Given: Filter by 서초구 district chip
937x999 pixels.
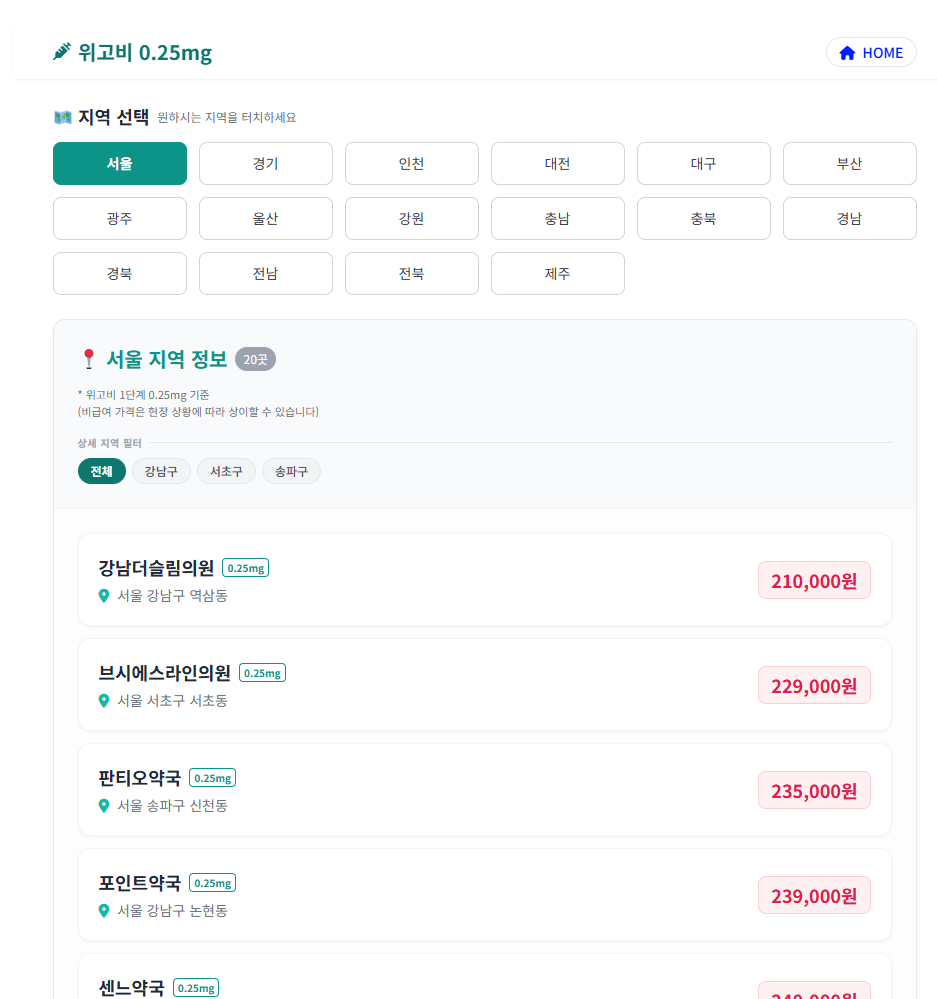Looking at the screenshot, I should [x=226, y=471].
